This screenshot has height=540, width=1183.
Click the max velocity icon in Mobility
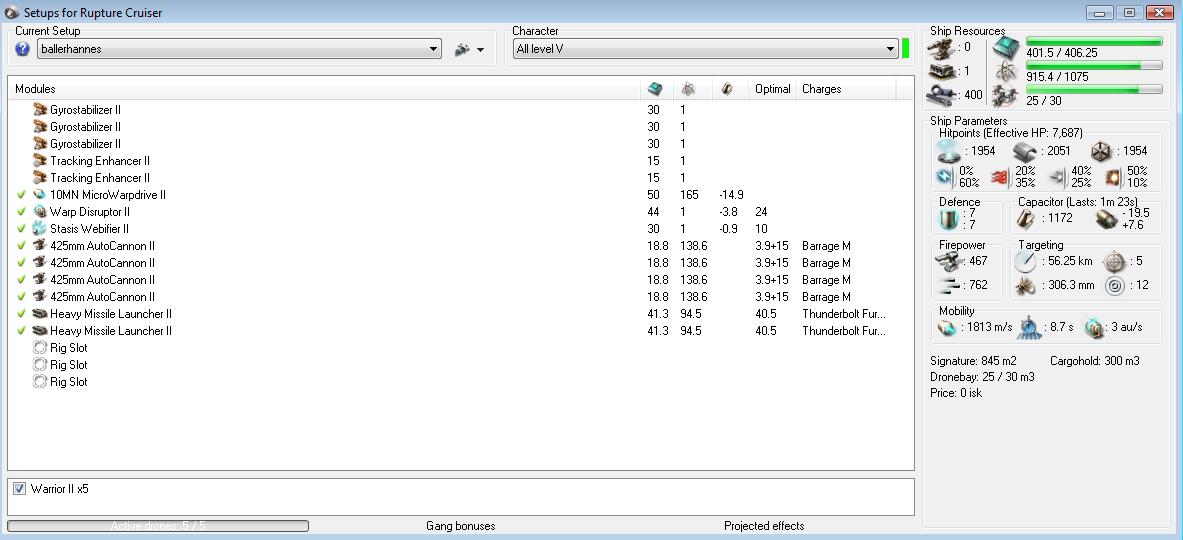click(948, 327)
